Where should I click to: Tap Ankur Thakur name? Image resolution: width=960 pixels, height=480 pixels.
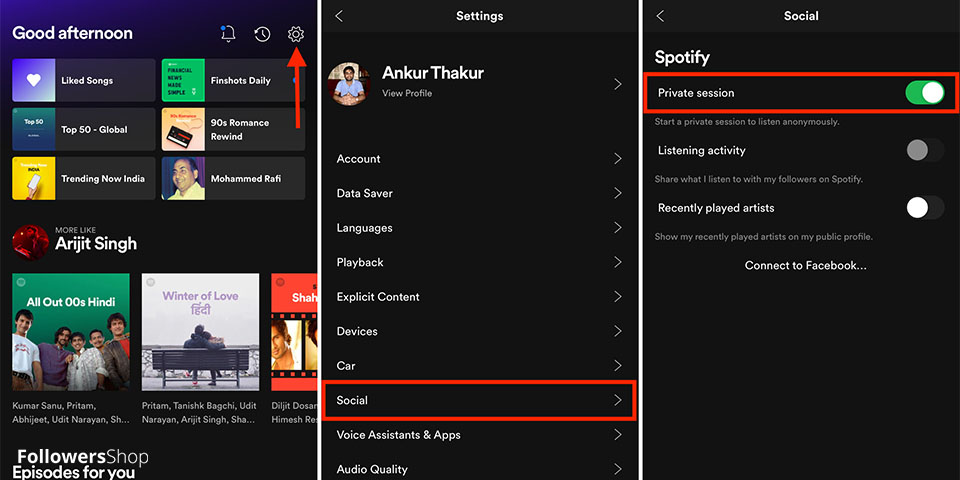coord(433,73)
